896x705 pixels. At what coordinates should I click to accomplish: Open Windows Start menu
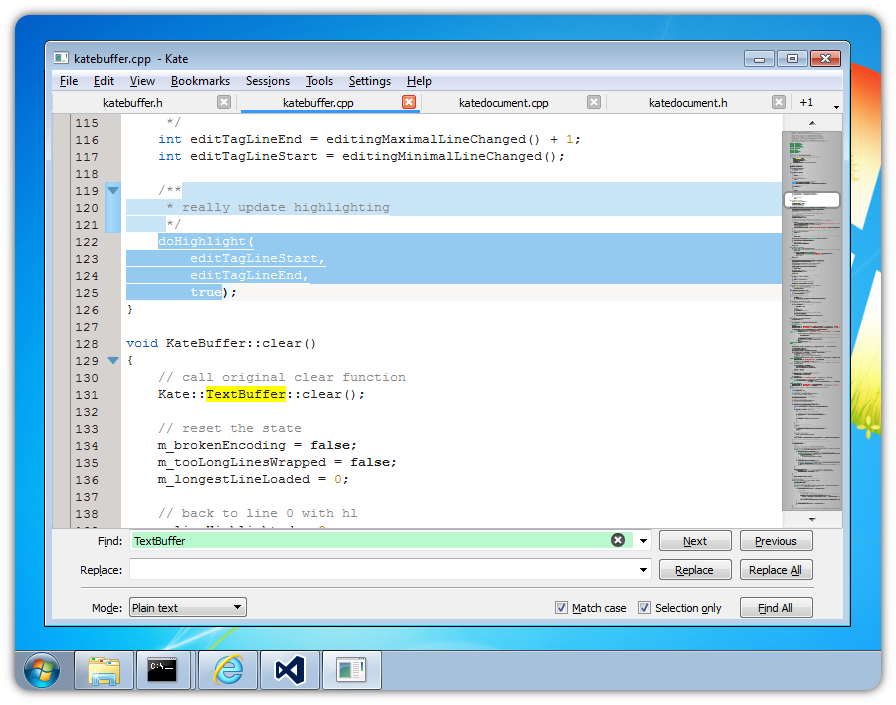42,670
